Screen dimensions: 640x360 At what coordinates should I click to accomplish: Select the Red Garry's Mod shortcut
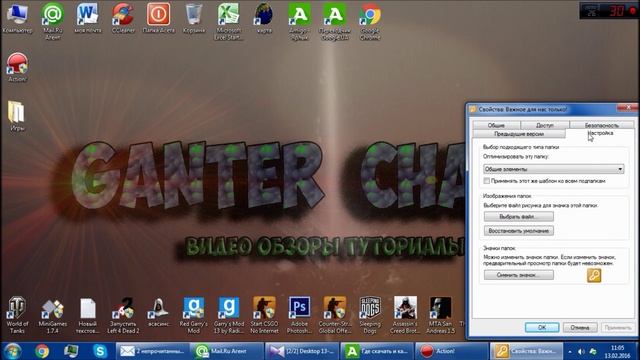[x=193, y=315]
